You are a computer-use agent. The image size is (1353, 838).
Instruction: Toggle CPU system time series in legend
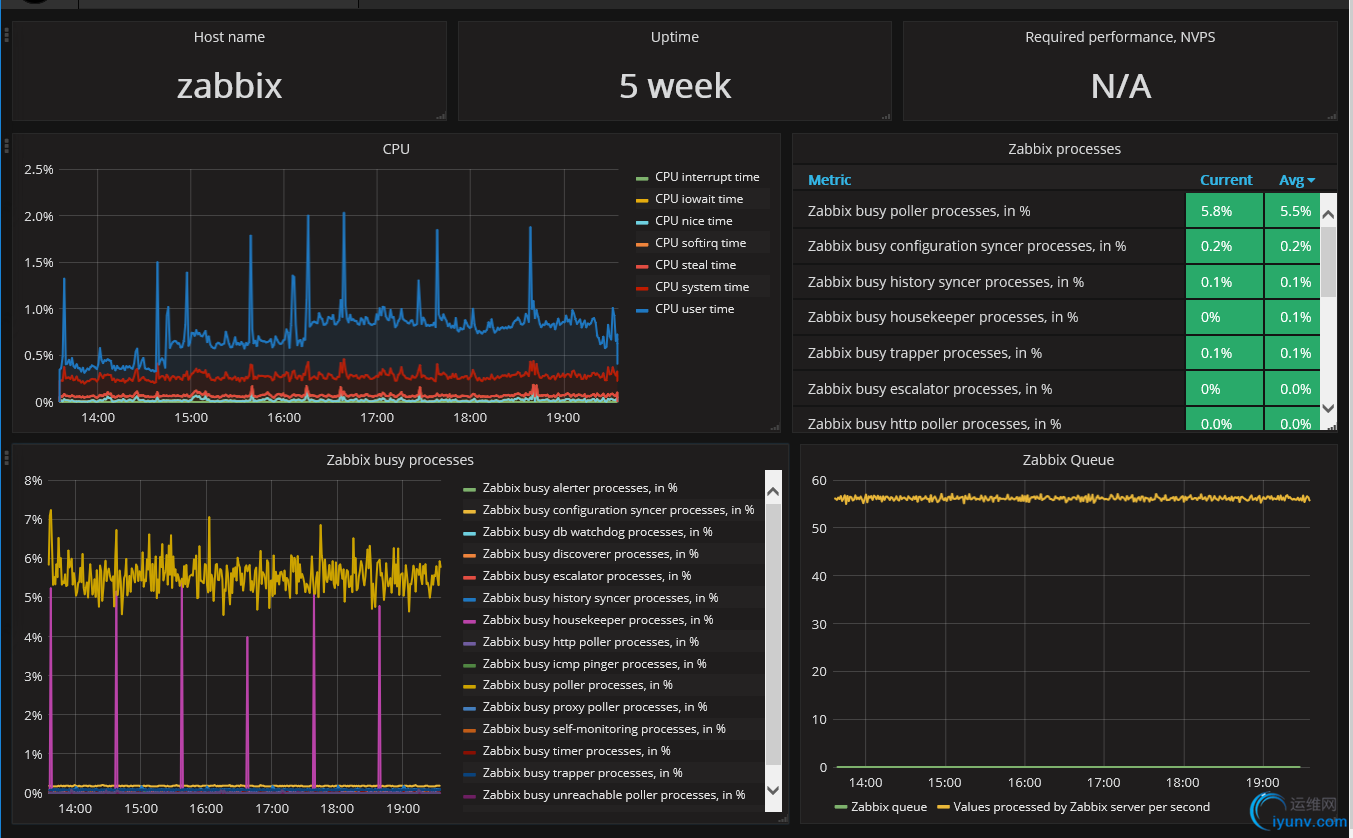[x=702, y=287]
